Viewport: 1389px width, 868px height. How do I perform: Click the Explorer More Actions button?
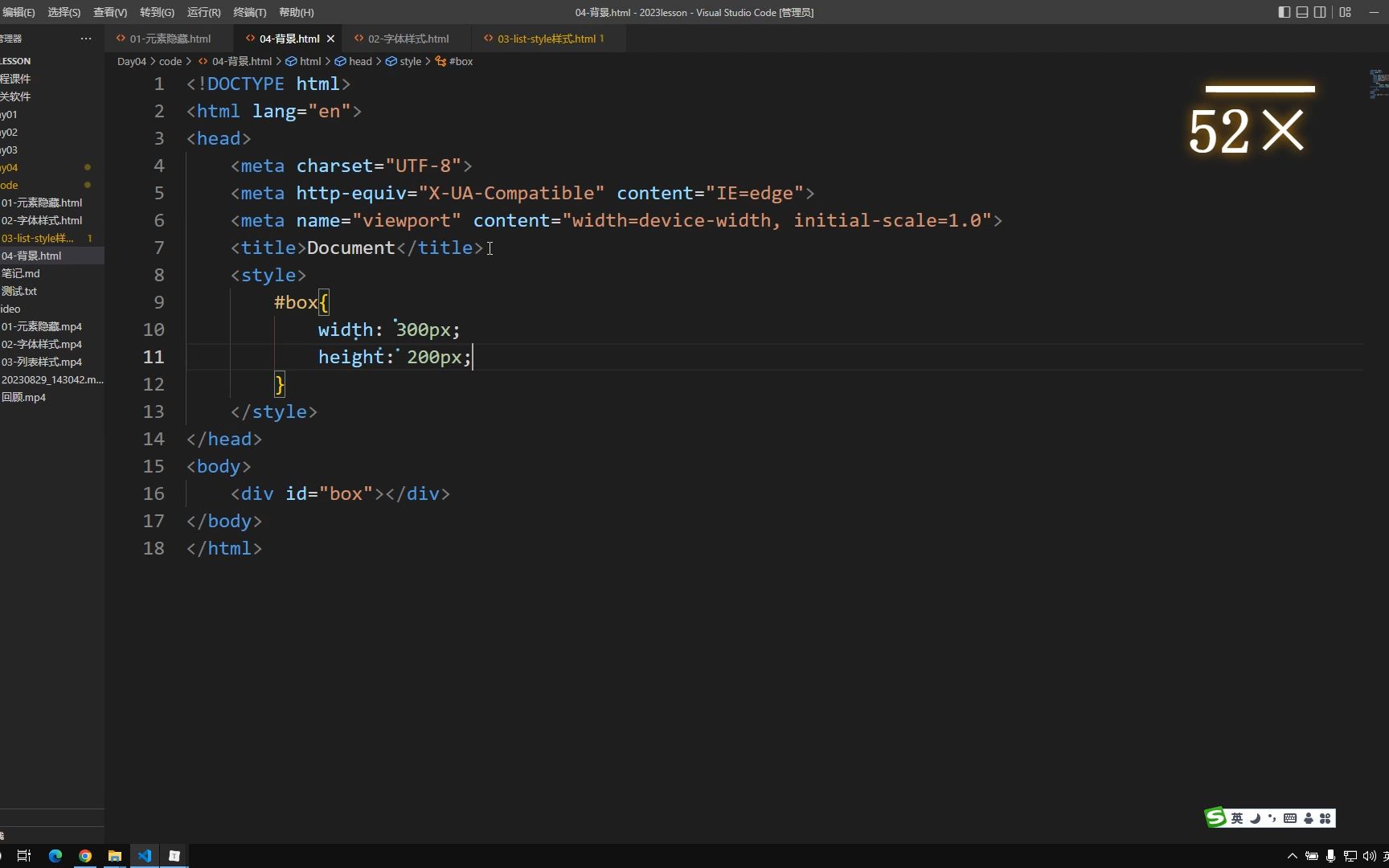pos(86,38)
